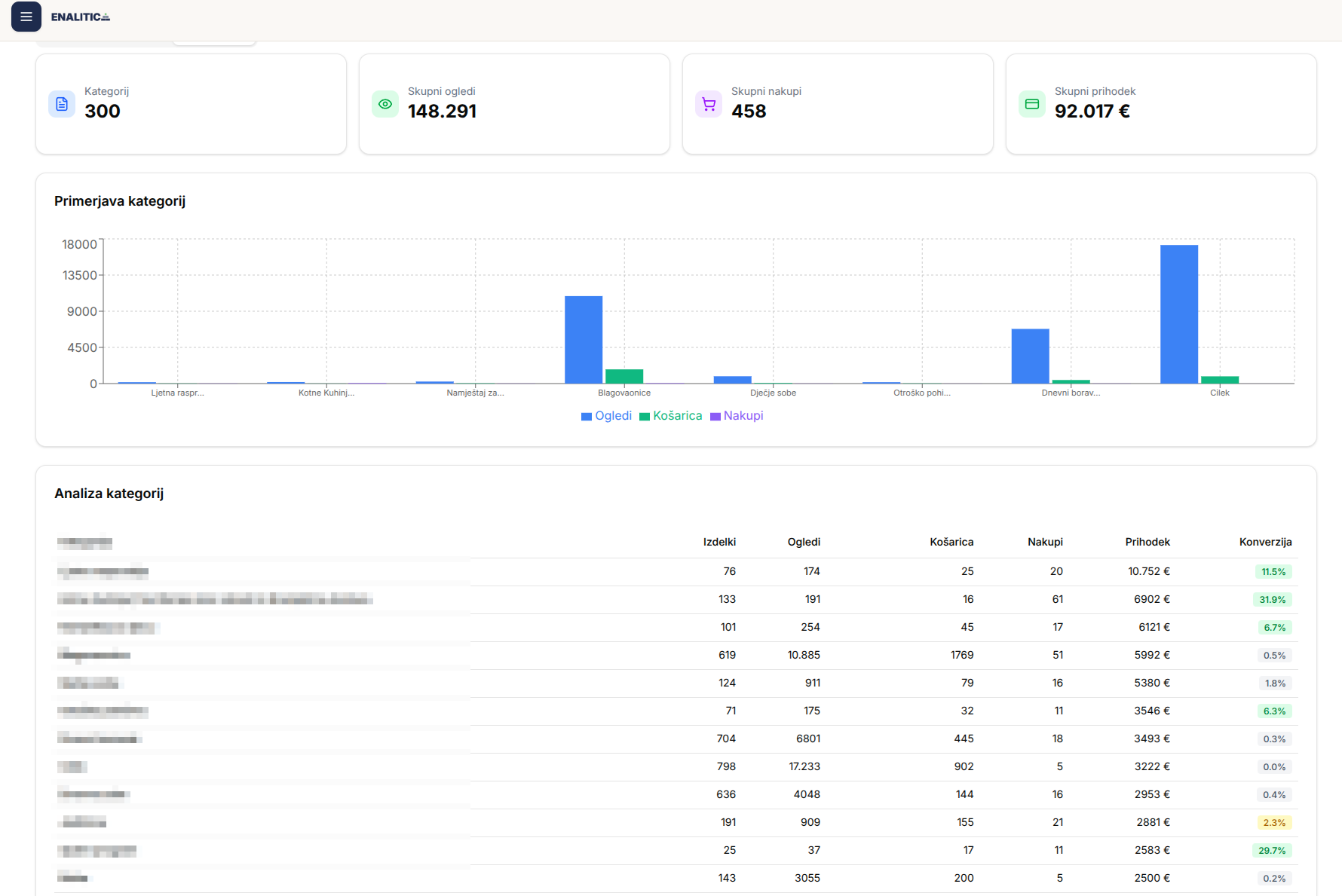
Task: Click the Skupni nakupi cart icon
Action: [709, 104]
